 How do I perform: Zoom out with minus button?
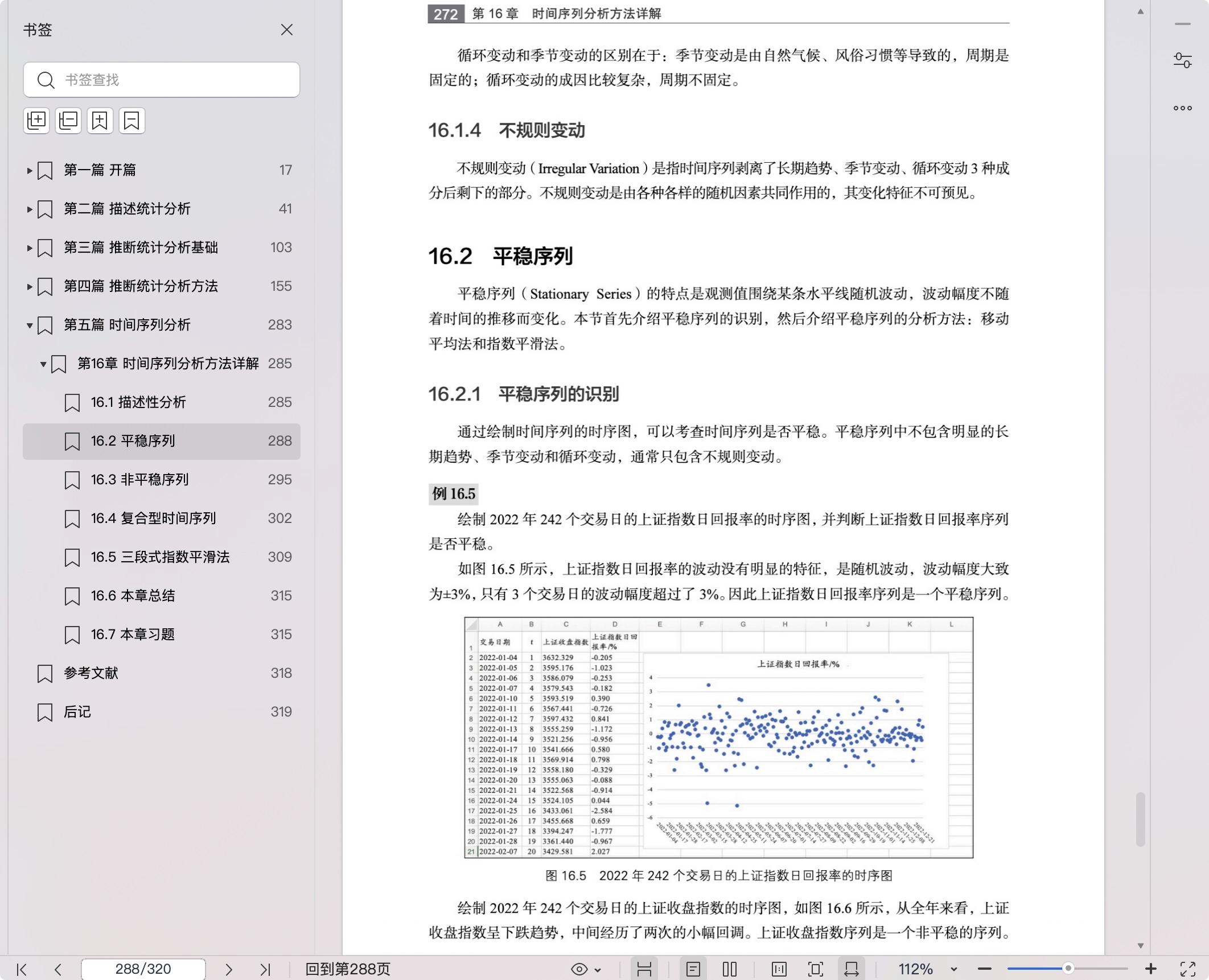click(985, 969)
